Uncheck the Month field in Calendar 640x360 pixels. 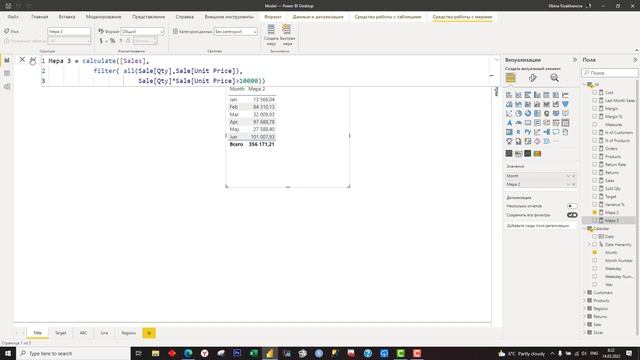(594, 253)
